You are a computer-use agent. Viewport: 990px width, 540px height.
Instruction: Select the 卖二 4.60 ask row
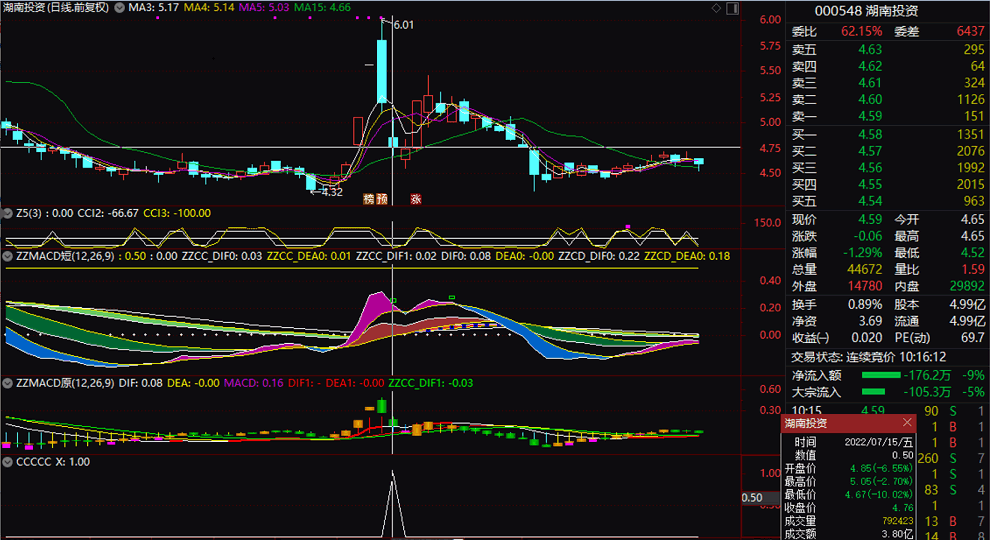[888, 100]
